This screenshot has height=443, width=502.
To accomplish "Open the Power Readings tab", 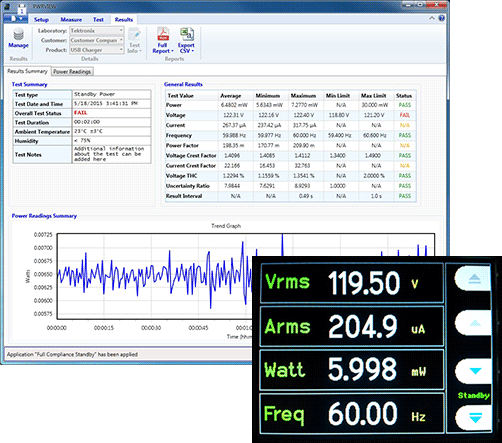I will 72,71.
